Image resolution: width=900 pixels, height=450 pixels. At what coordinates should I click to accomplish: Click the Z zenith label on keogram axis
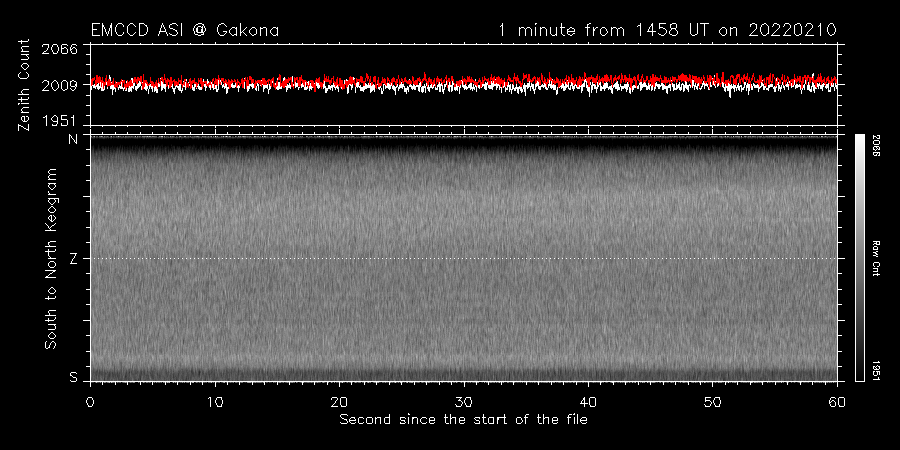73,259
